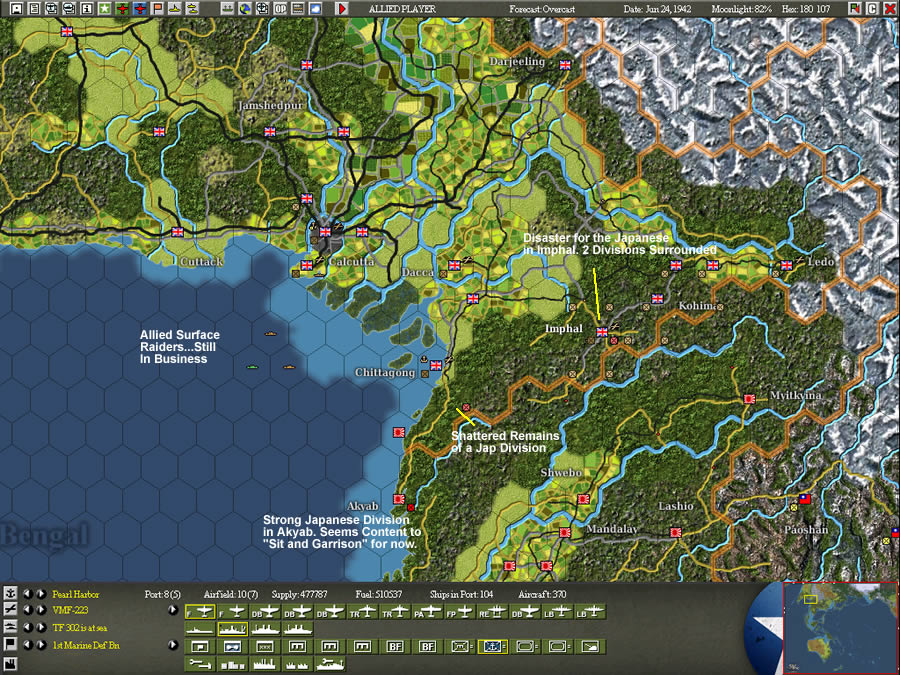Viewport: 900px width, 675px height.
Task: Expand aircraft list arrow right of VMF-223
Action: (x=173, y=610)
